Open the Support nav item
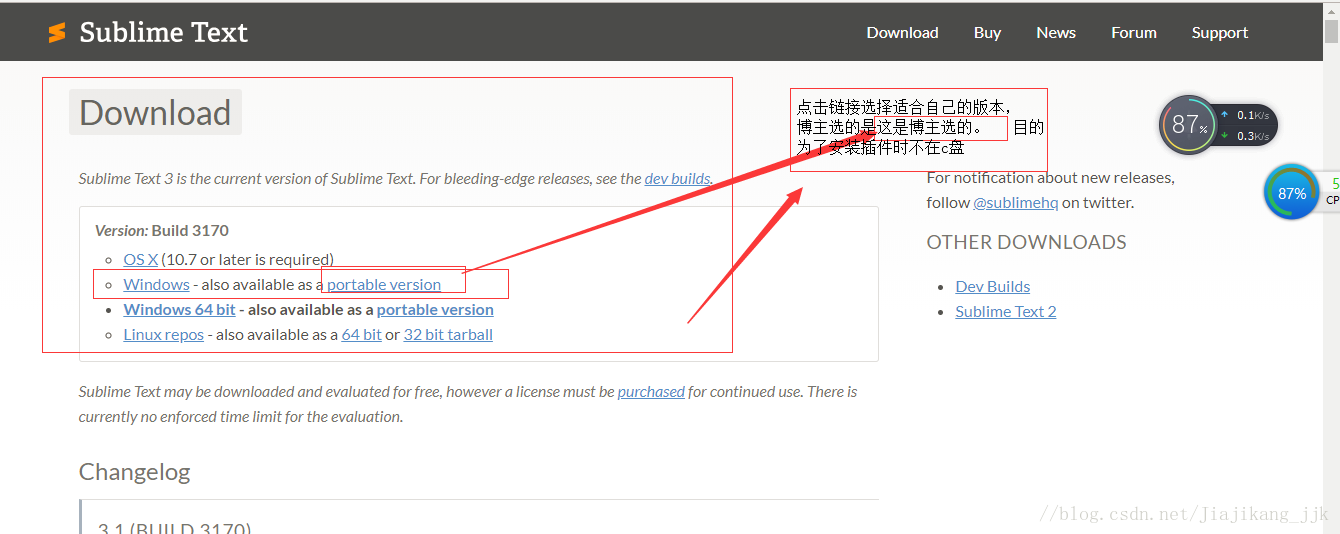 1219,32
